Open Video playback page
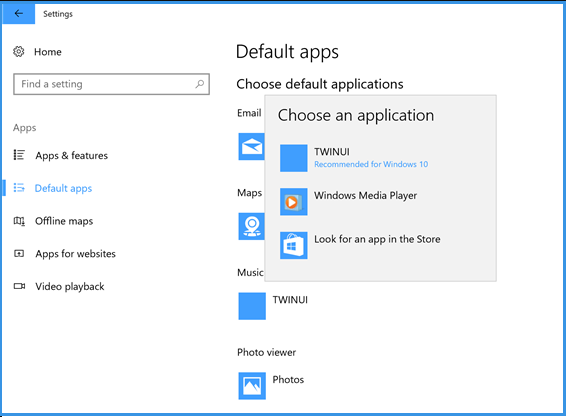The width and height of the screenshot is (566, 417). pyautogui.click(x=70, y=287)
